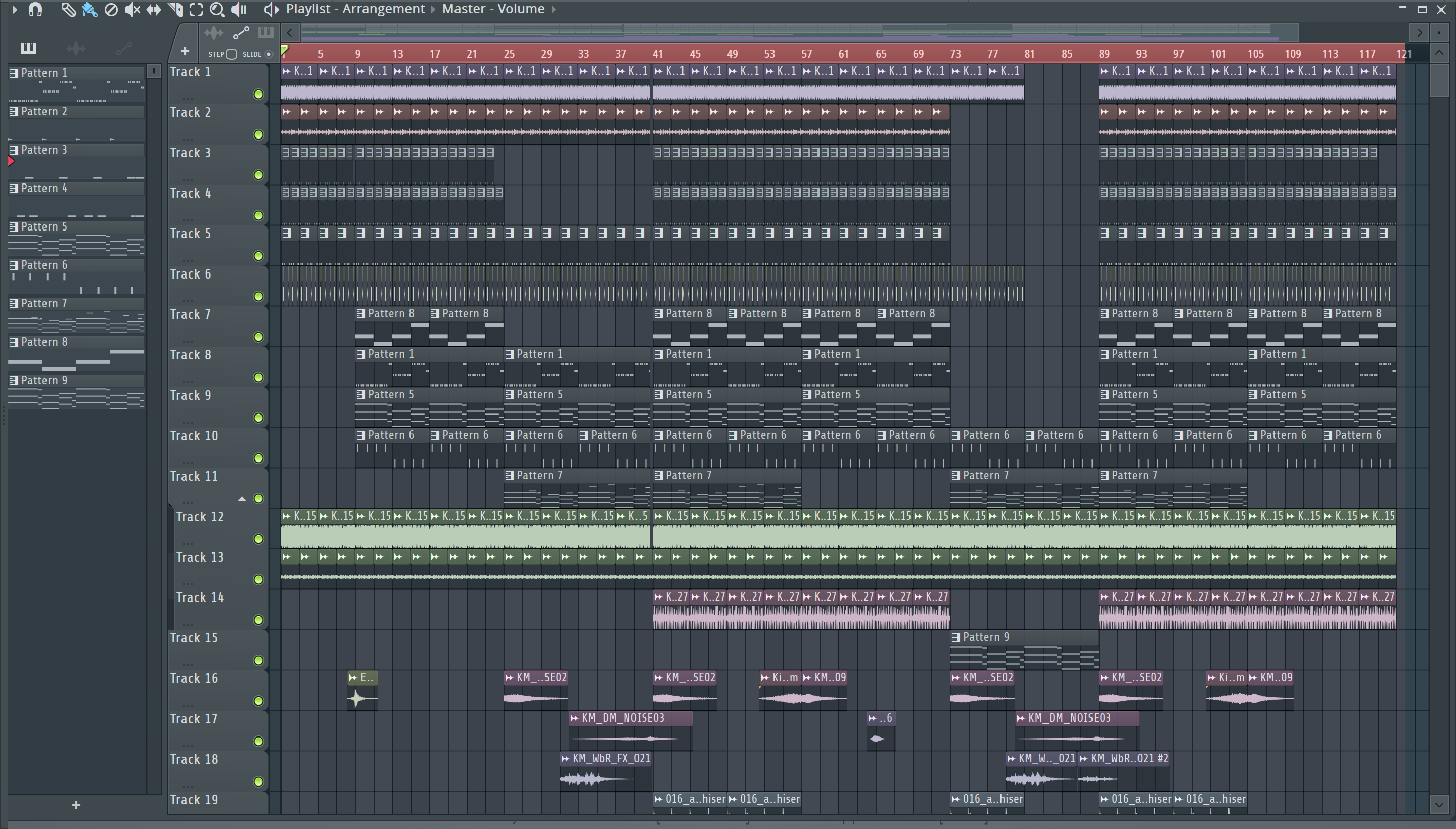
Task: Open the Master - Volume breadcrumb menu
Action: coord(493,9)
